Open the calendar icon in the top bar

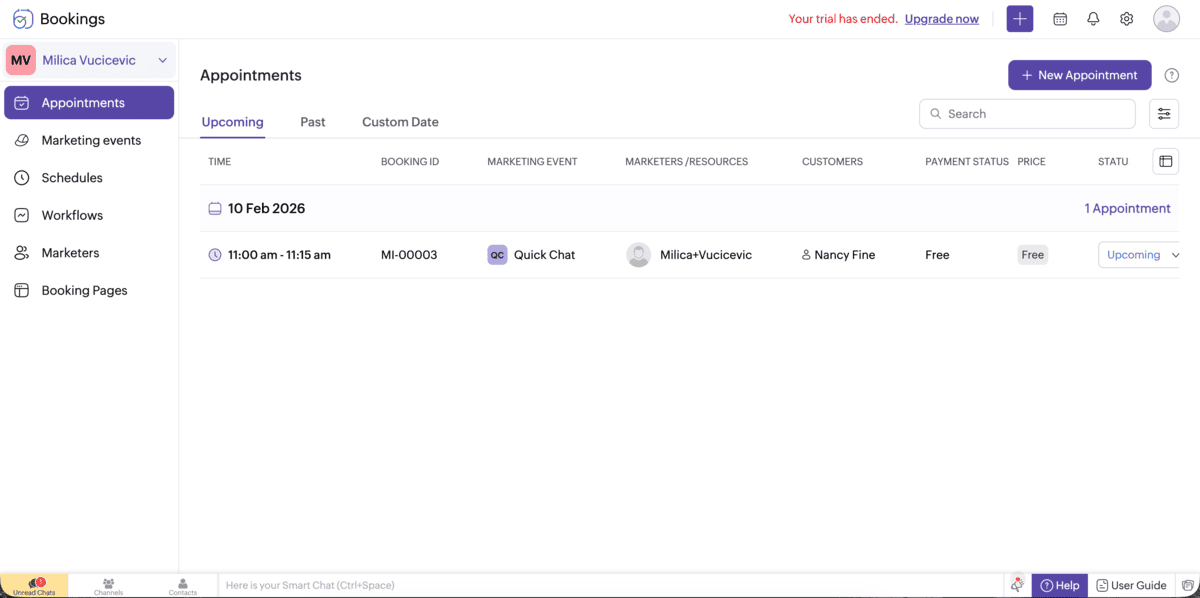(x=1060, y=18)
